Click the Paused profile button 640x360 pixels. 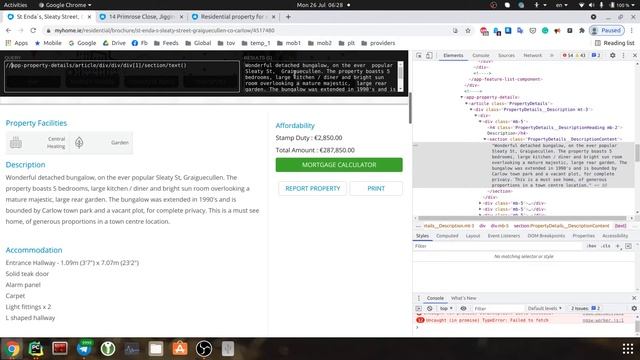607,31
